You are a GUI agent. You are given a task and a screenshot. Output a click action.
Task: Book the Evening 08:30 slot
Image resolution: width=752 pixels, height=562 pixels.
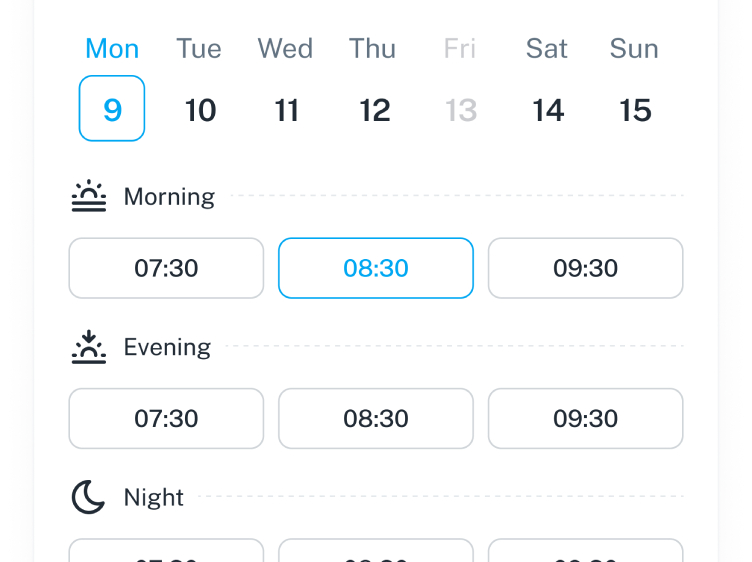pos(376,418)
